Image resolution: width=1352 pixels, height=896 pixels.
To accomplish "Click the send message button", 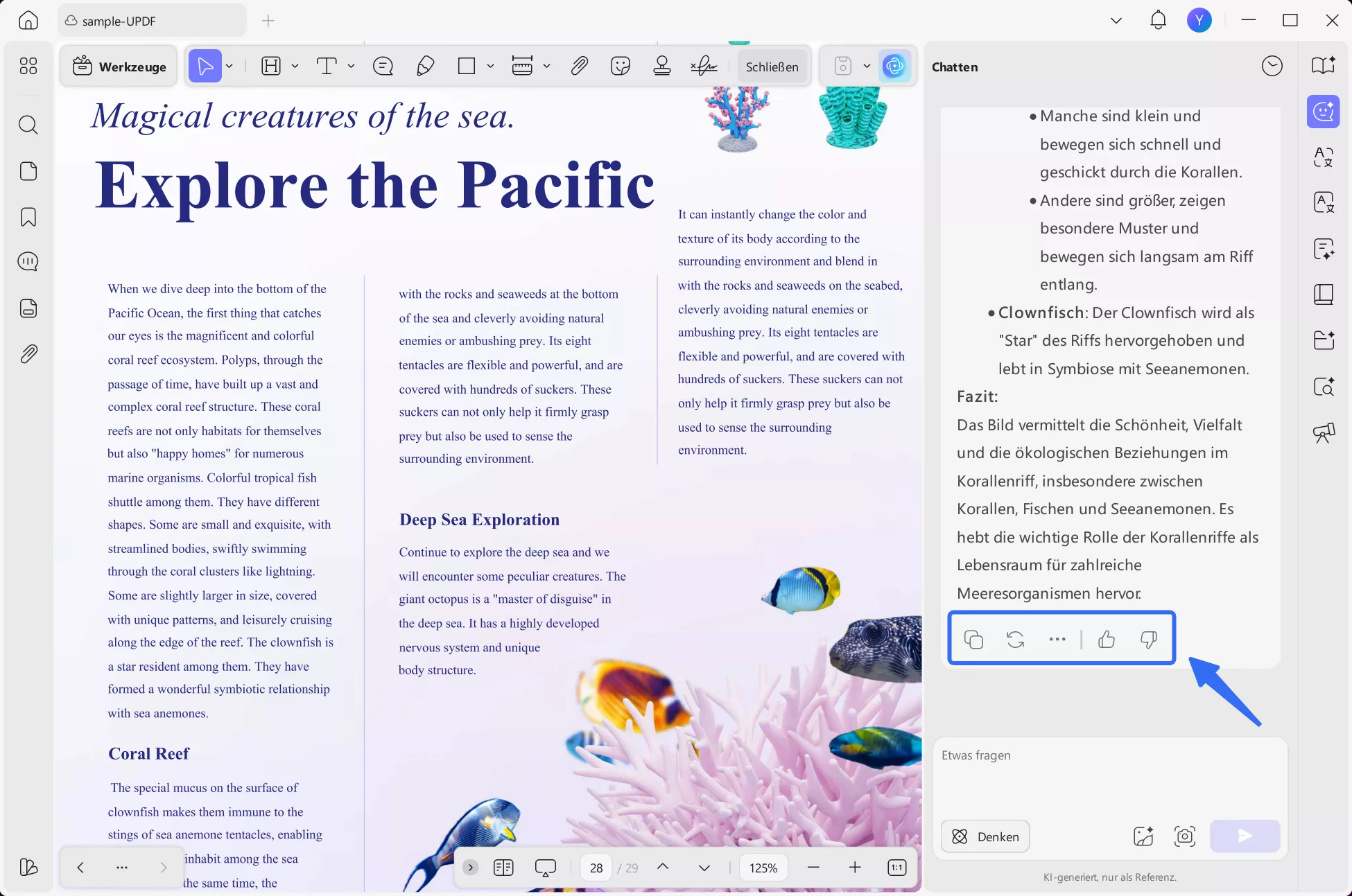I will (x=1245, y=836).
